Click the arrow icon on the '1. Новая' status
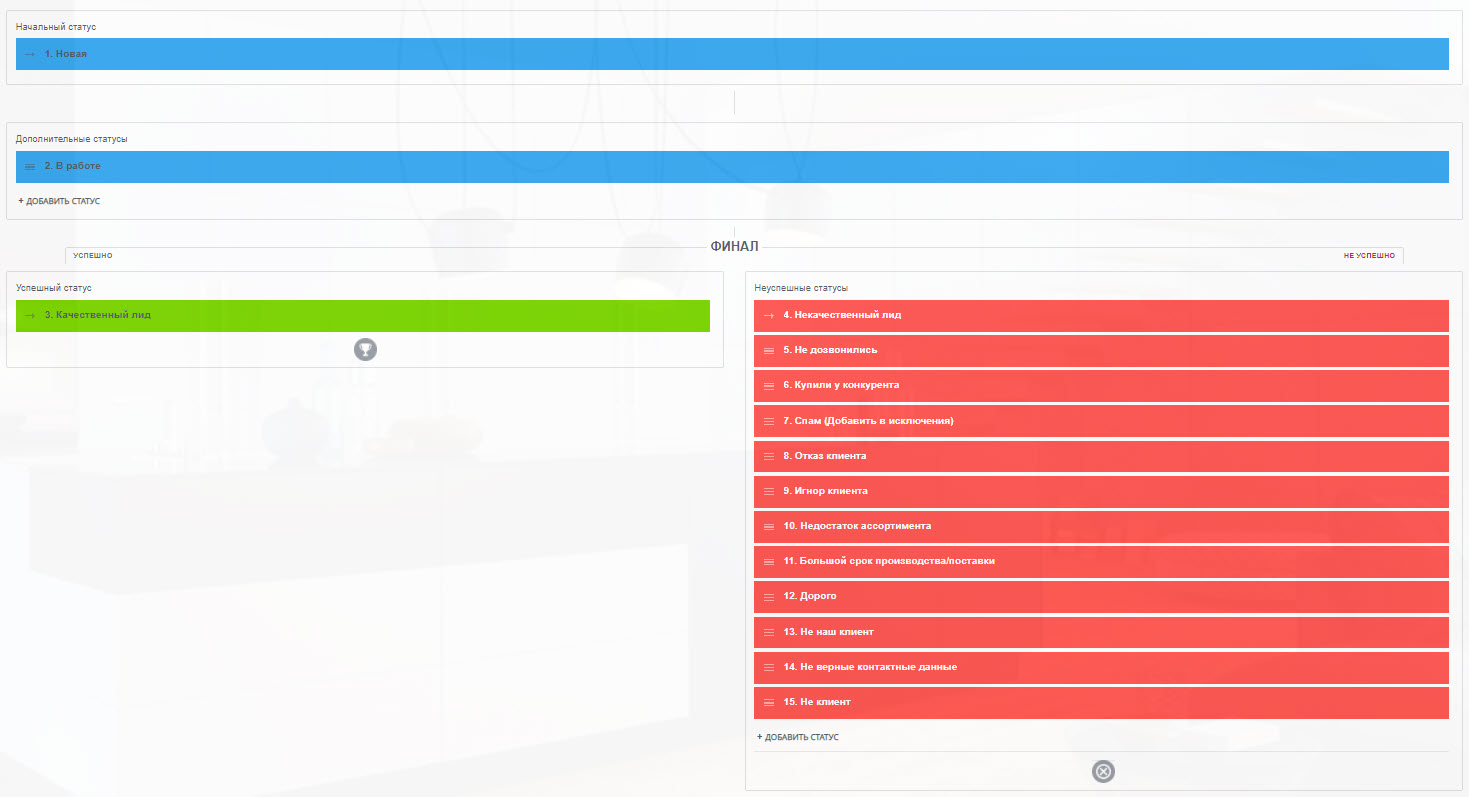The image size is (1469, 797). [x=30, y=54]
